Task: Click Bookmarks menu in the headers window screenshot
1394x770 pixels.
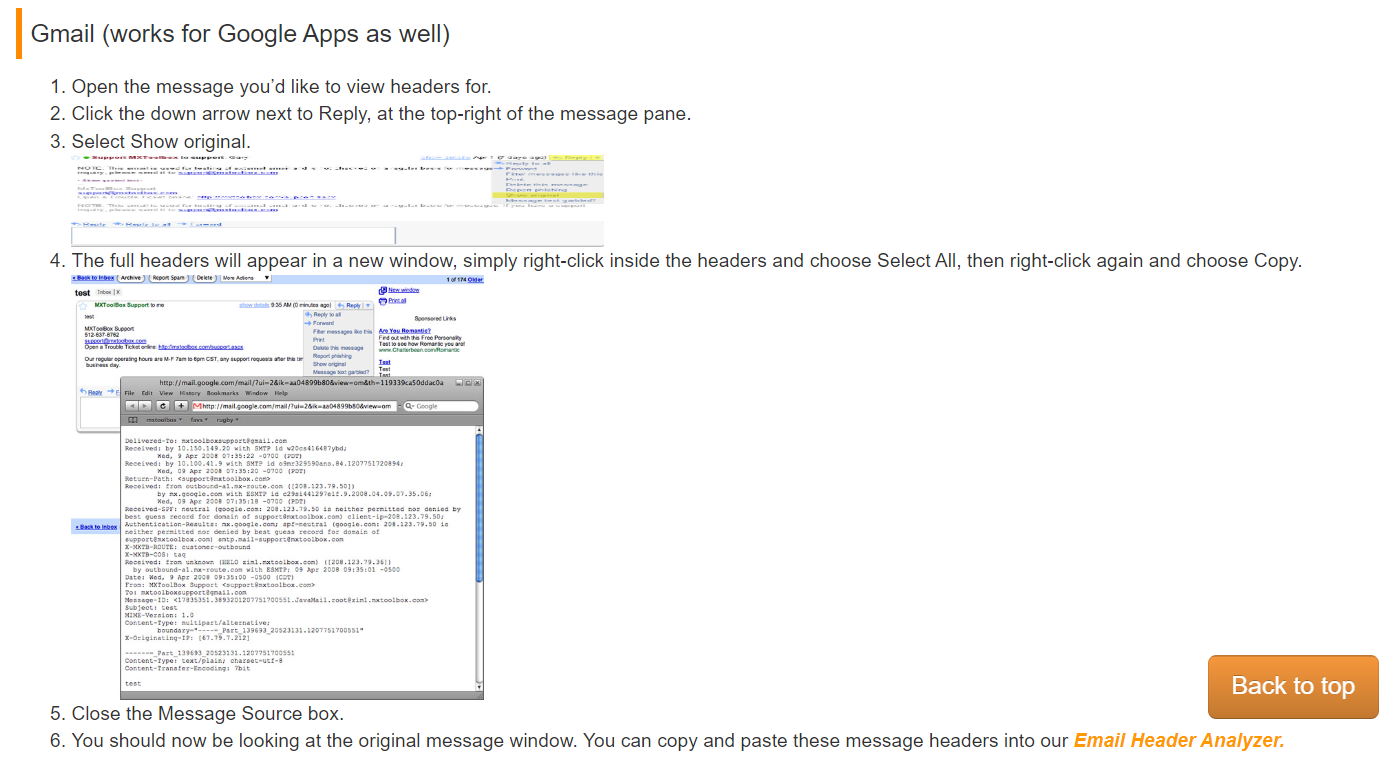Action: point(223,393)
